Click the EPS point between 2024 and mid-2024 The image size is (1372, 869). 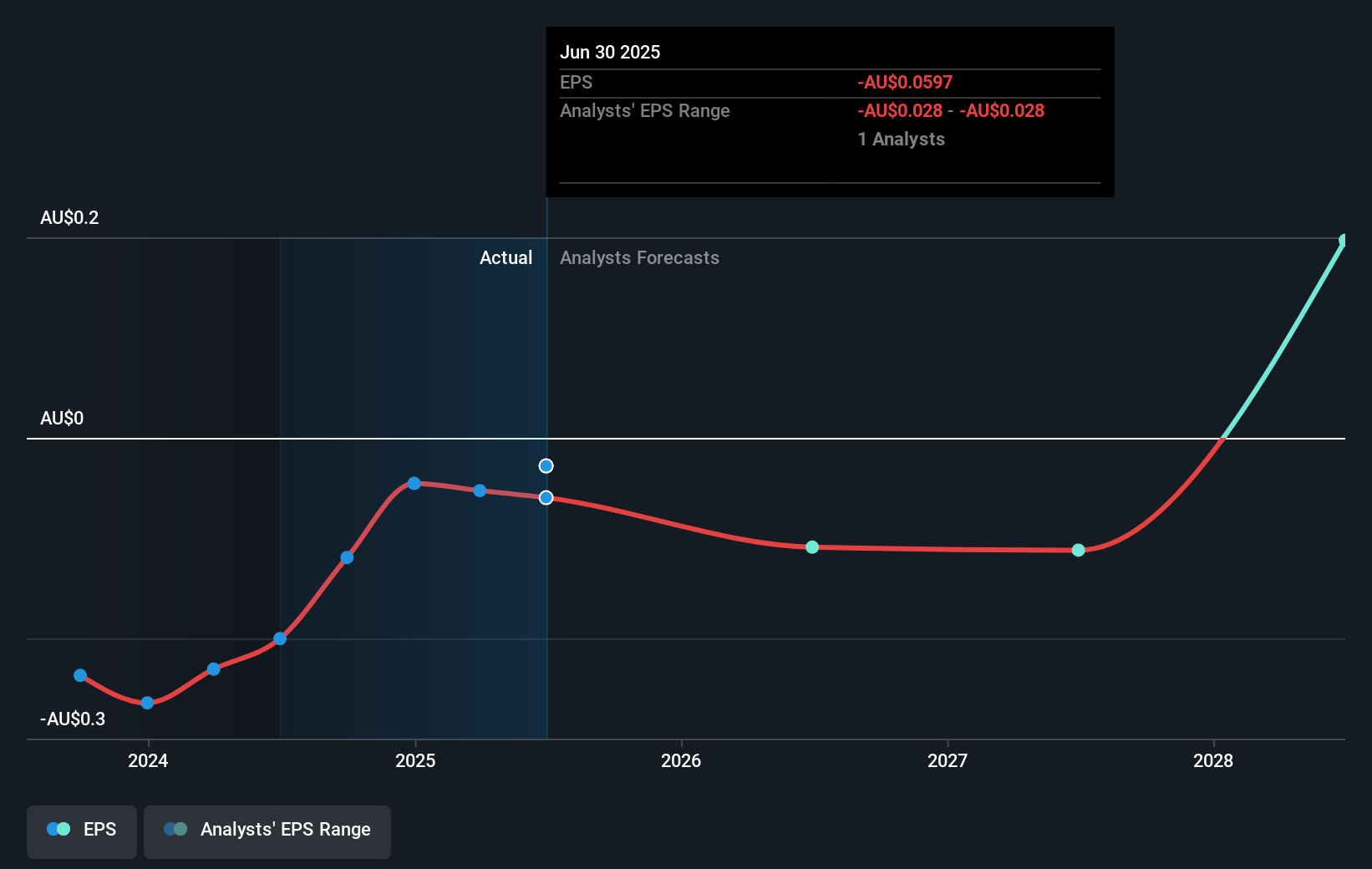click(x=213, y=669)
